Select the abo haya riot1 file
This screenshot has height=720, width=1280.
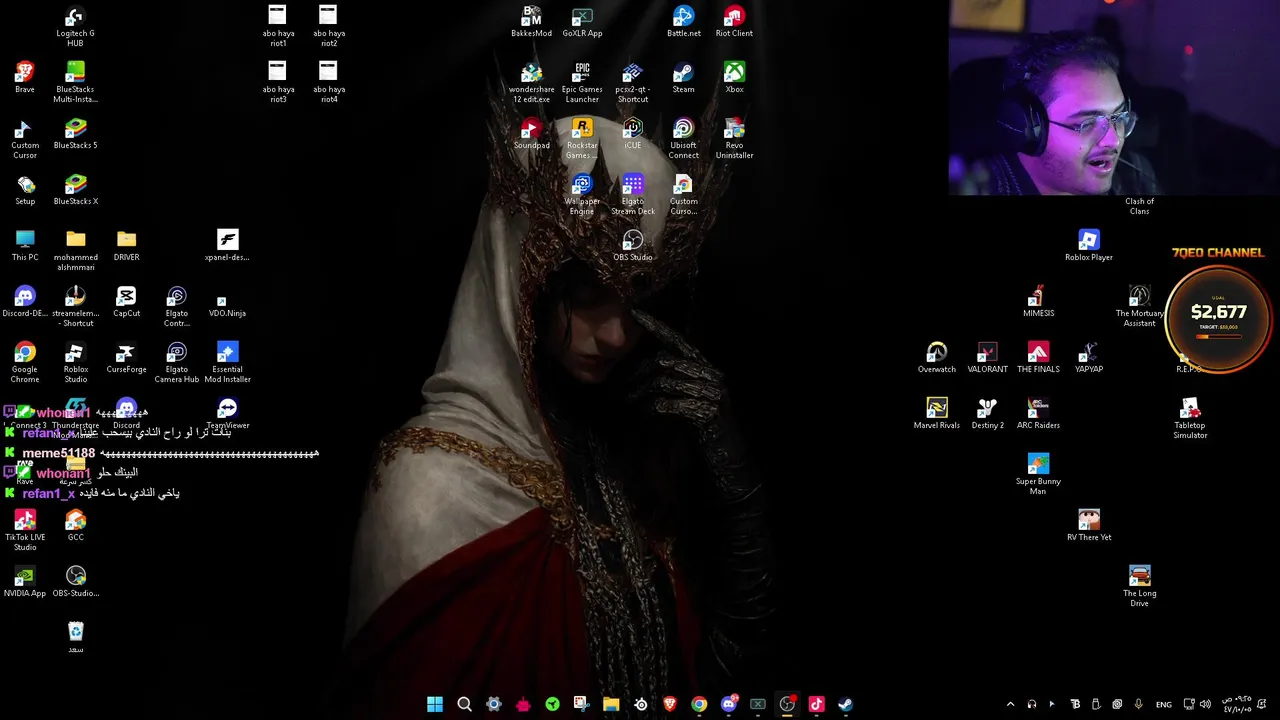pos(277,26)
